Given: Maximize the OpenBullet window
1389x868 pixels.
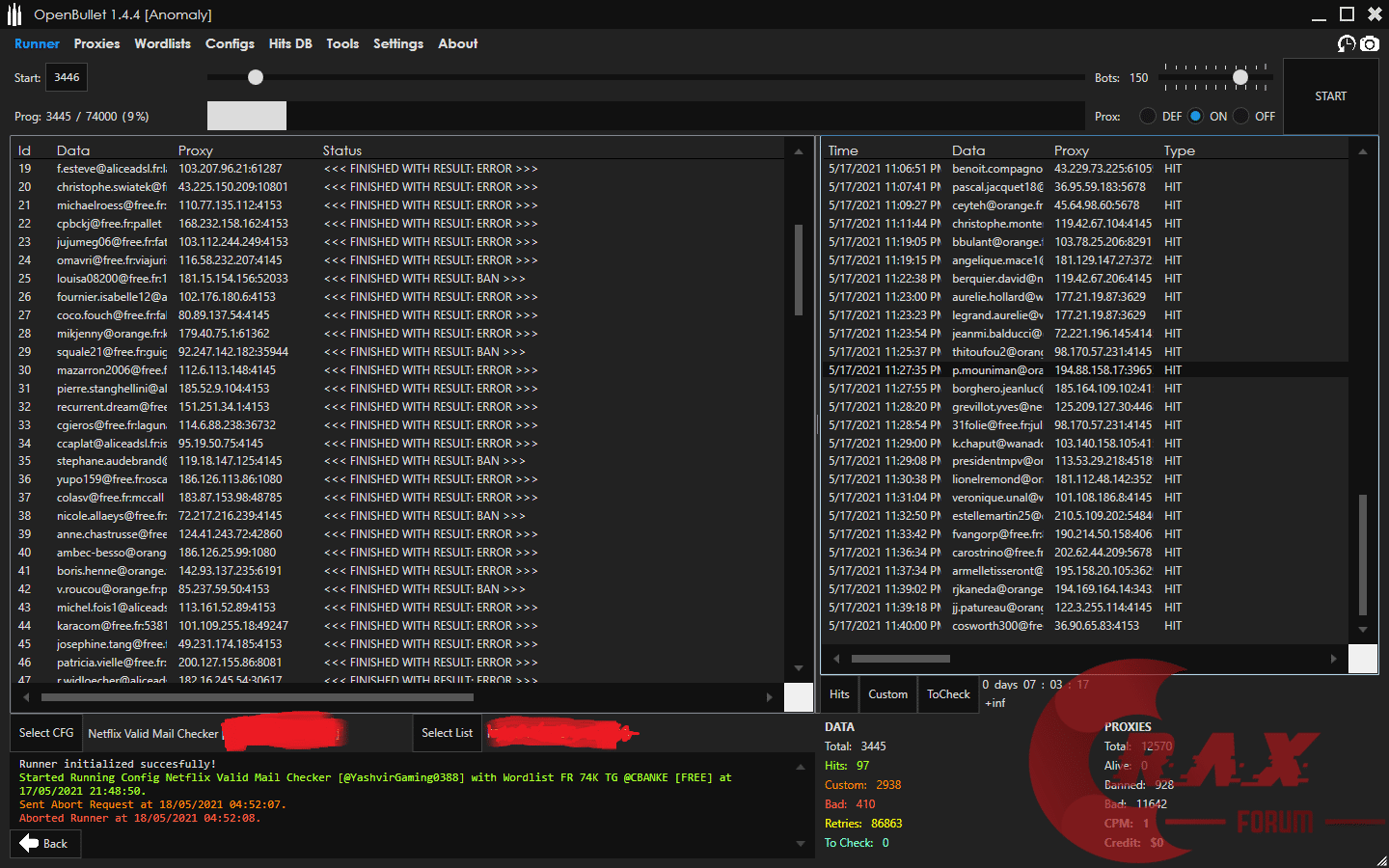Looking at the screenshot, I should point(1348,14).
